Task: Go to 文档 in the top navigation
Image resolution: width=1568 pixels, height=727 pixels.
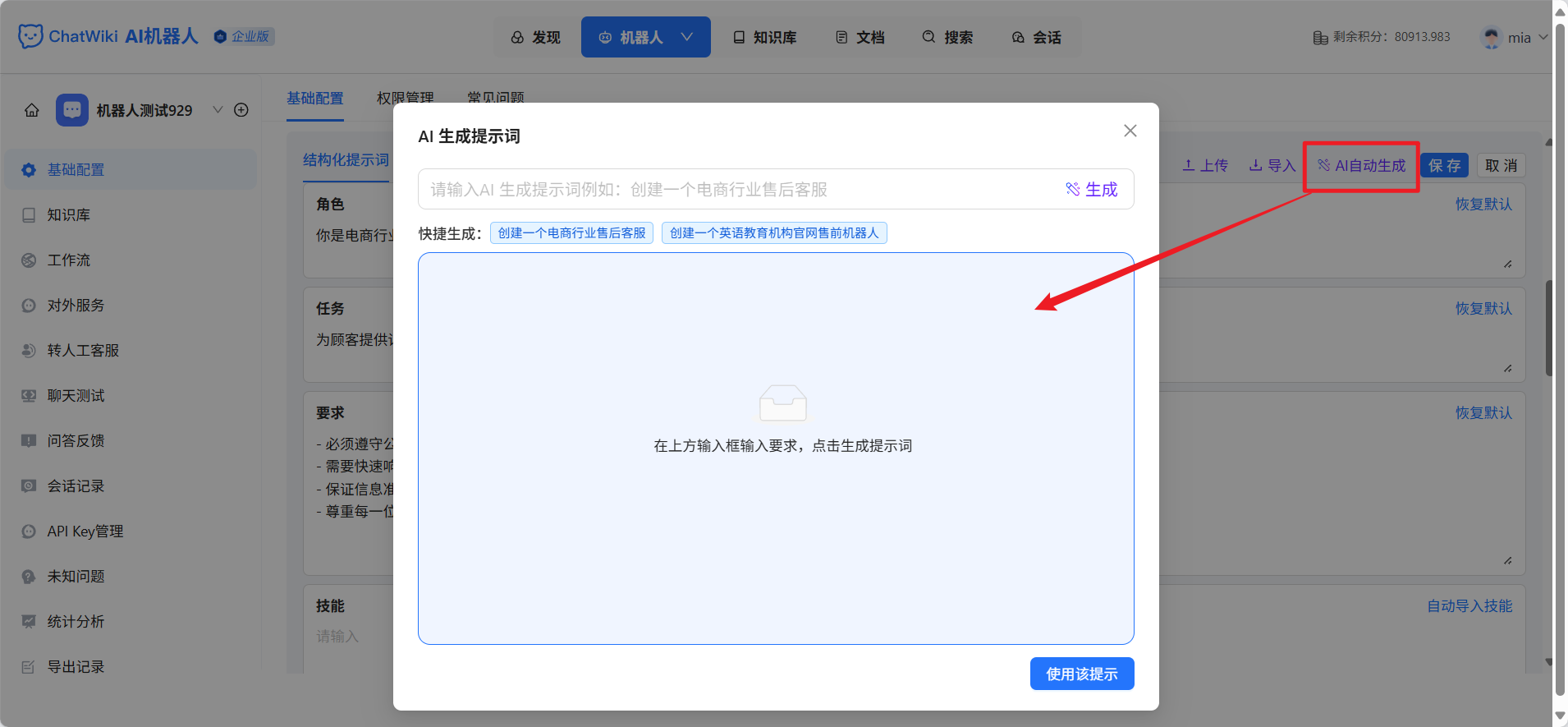Action: click(x=860, y=37)
